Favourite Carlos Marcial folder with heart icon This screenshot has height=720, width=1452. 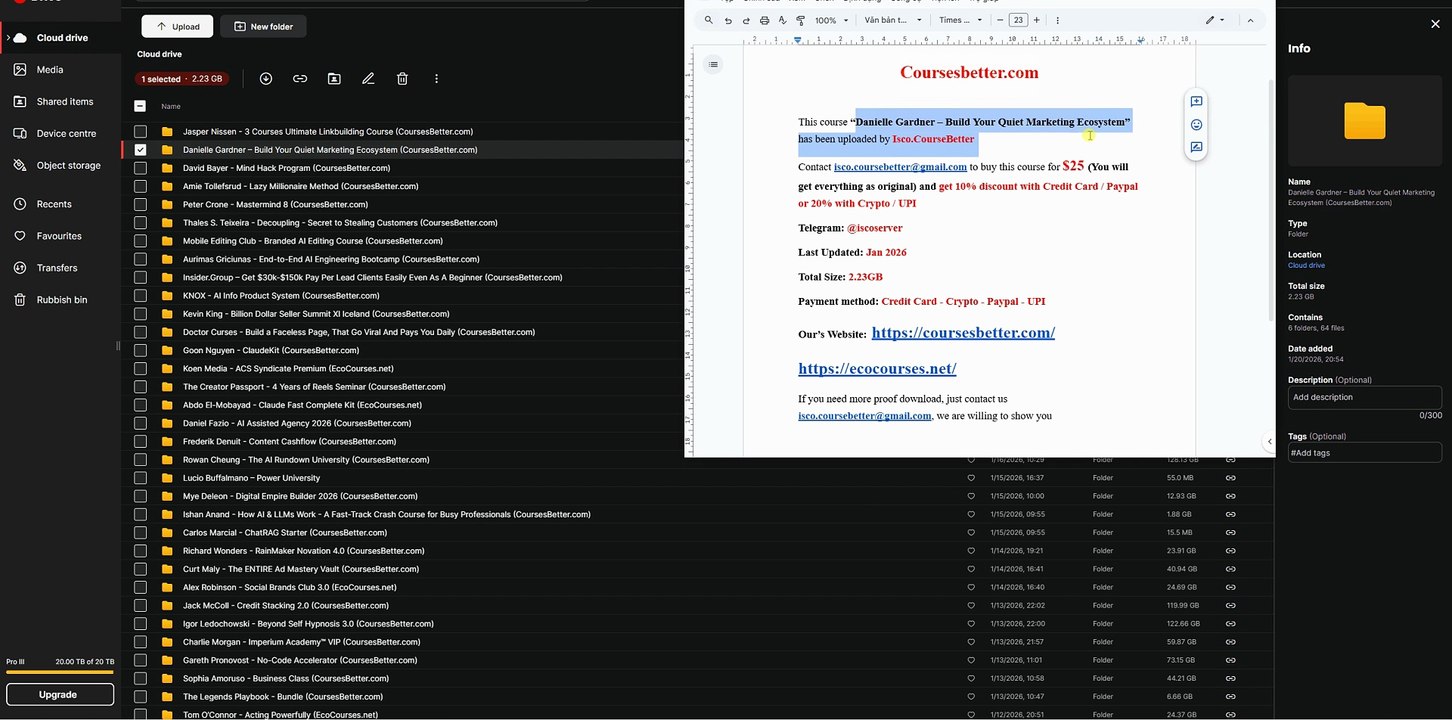tap(970, 533)
